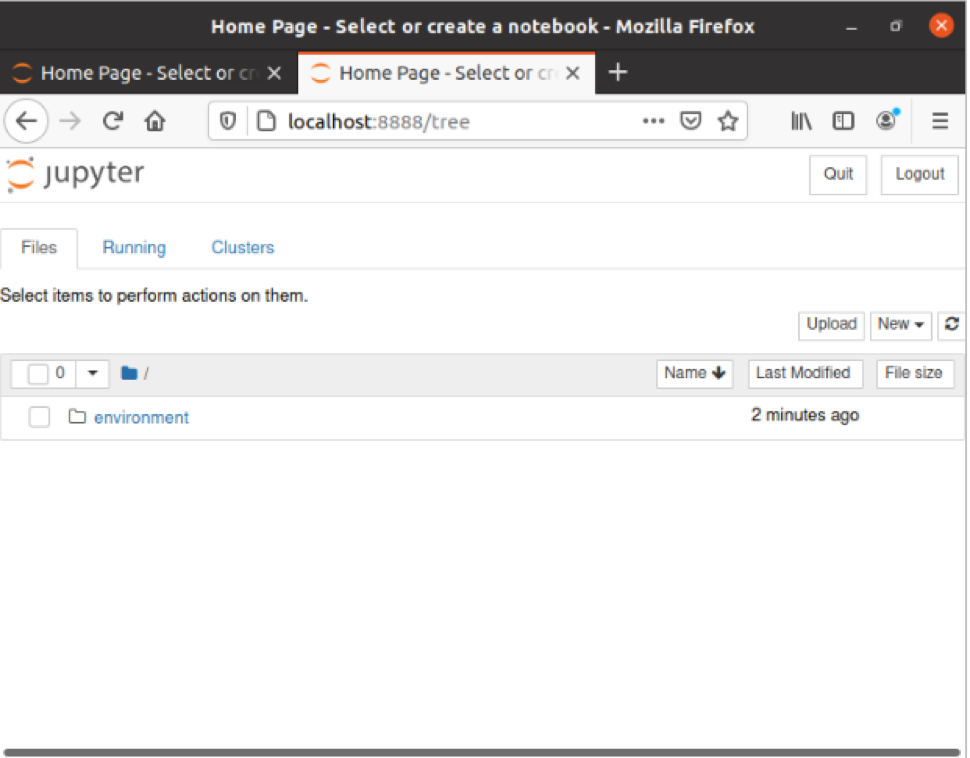The height and width of the screenshot is (758, 970).
Task: Click the blue root folder icon
Action: tap(129, 373)
